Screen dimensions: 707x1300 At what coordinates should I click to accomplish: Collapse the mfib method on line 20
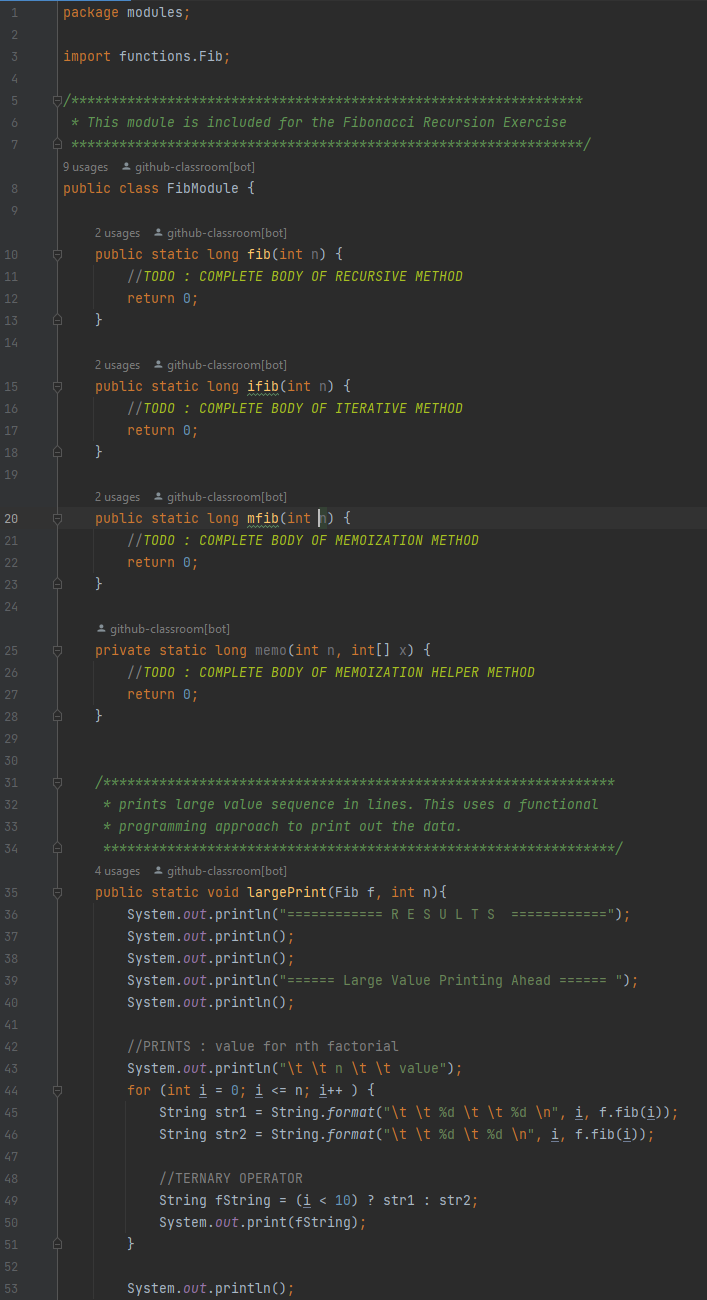(57, 518)
